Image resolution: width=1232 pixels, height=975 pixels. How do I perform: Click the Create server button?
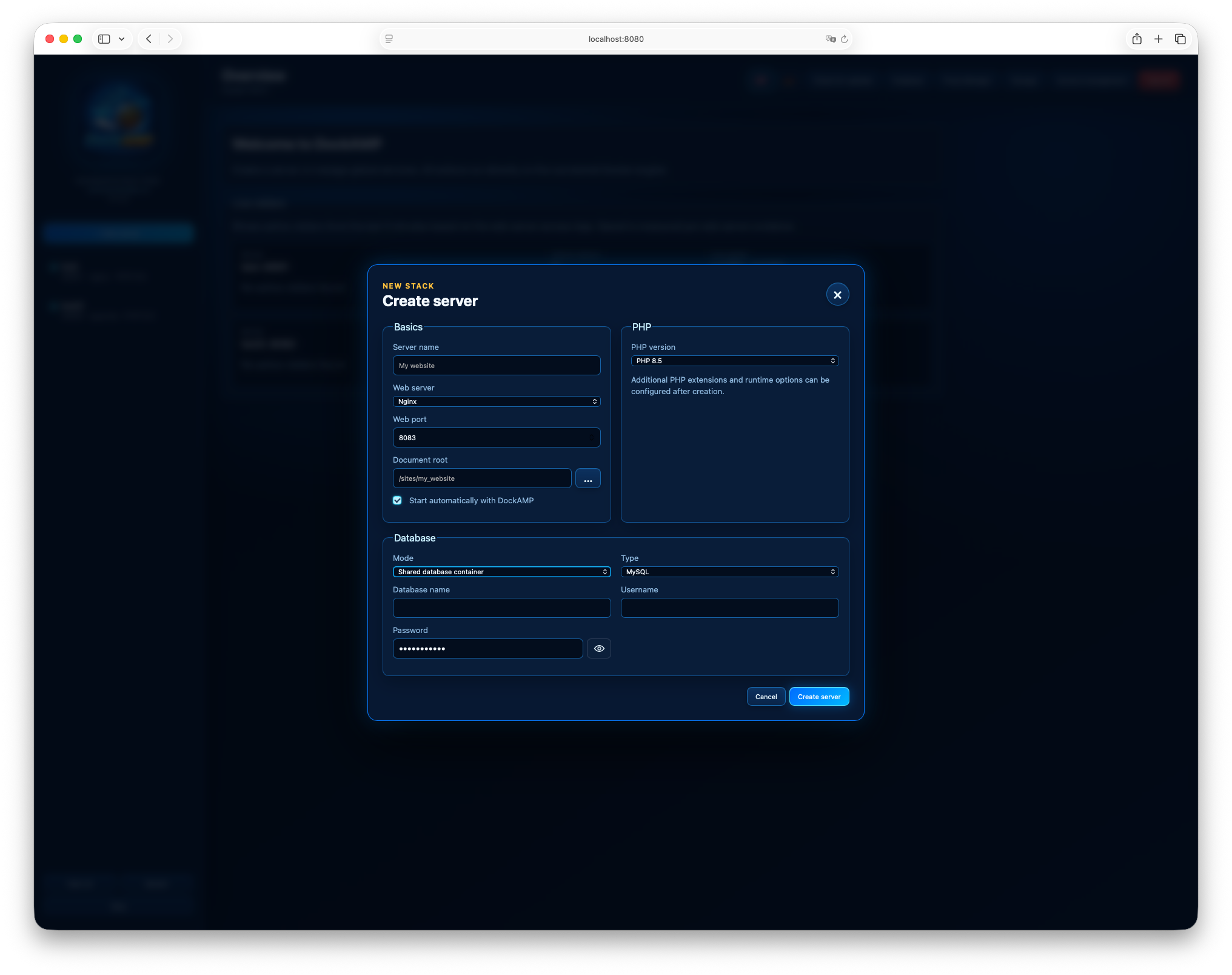coord(819,697)
